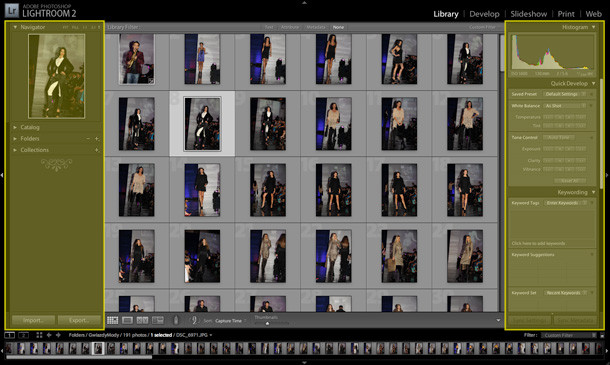The image size is (610, 365).
Task: Collapse the Keywording panel
Action: 593,192
